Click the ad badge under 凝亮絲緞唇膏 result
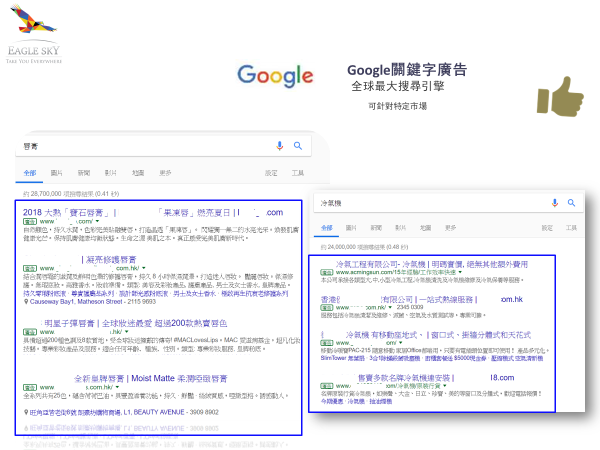This screenshot has width=600, height=450. [x=30, y=268]
